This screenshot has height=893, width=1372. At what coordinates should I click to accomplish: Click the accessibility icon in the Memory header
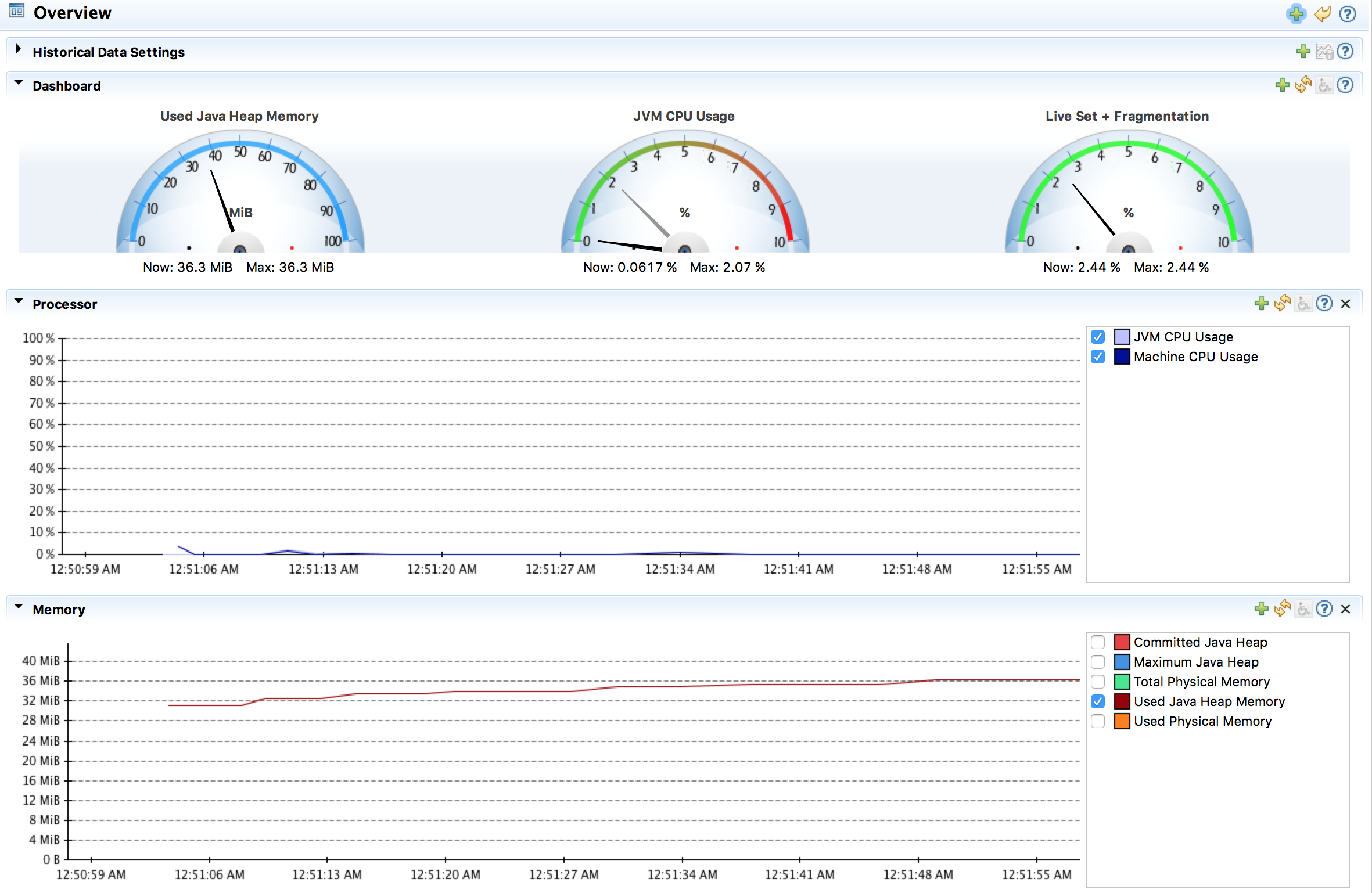[x=1303, y=608]
